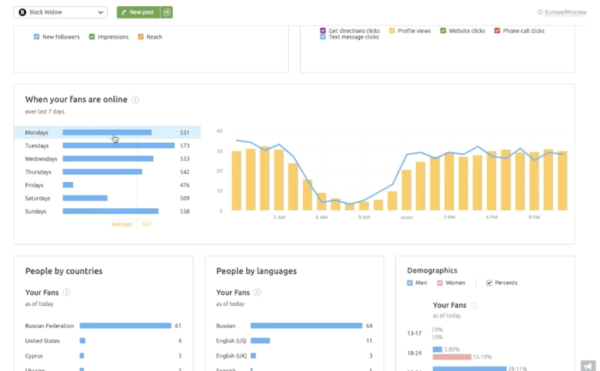This screenshot has height=371, width=600.
Task: Click info icon beside Your Fans under People by languages
Action: [x=258, y=292]
